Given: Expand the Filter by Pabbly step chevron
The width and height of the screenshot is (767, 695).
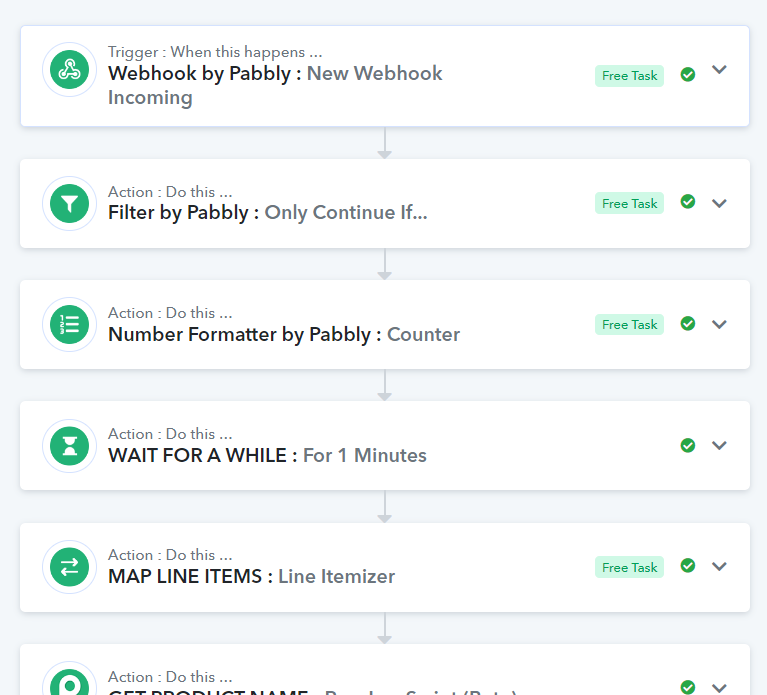Looking at the screenshot, I should tap(719, 203).
